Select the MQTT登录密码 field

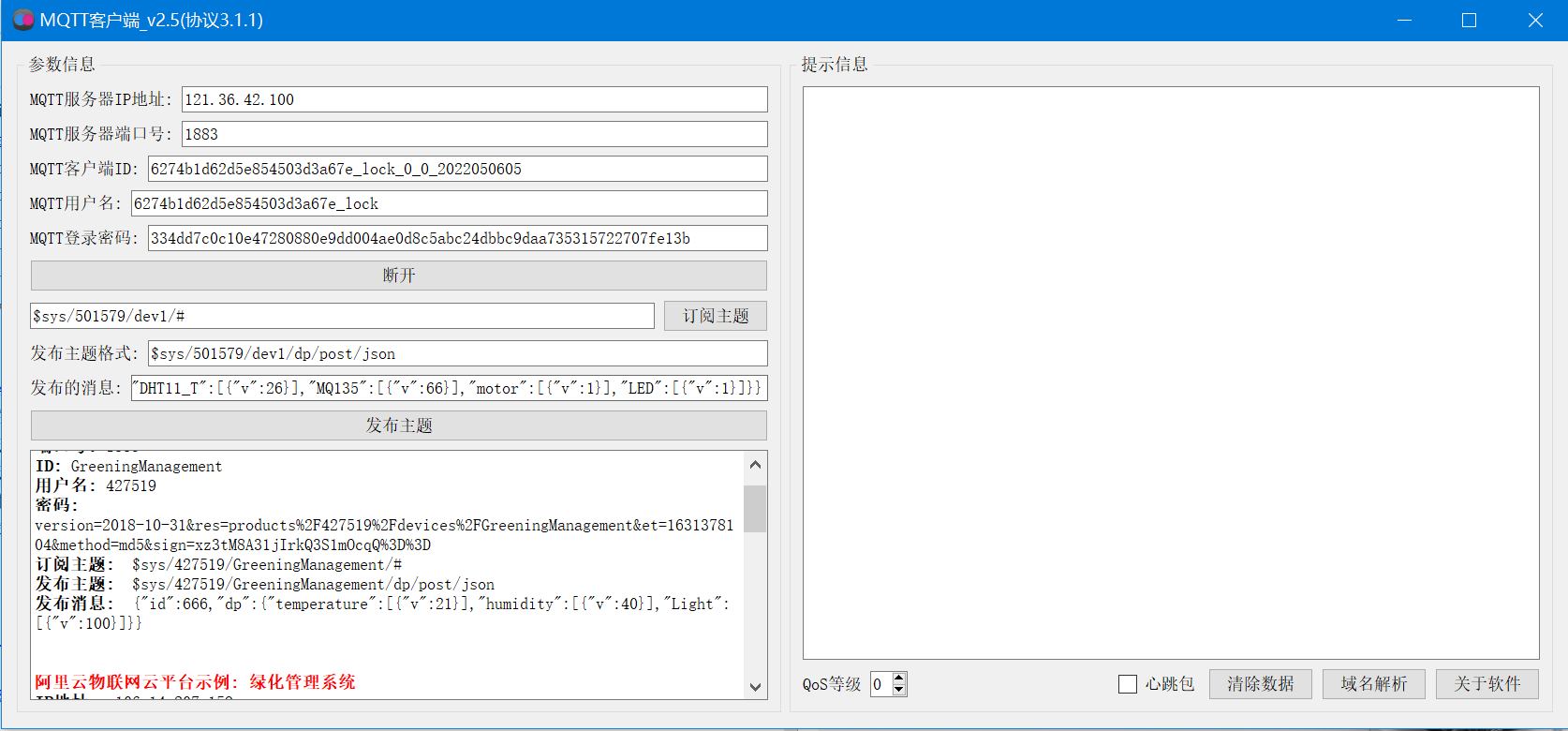(458, 238)
